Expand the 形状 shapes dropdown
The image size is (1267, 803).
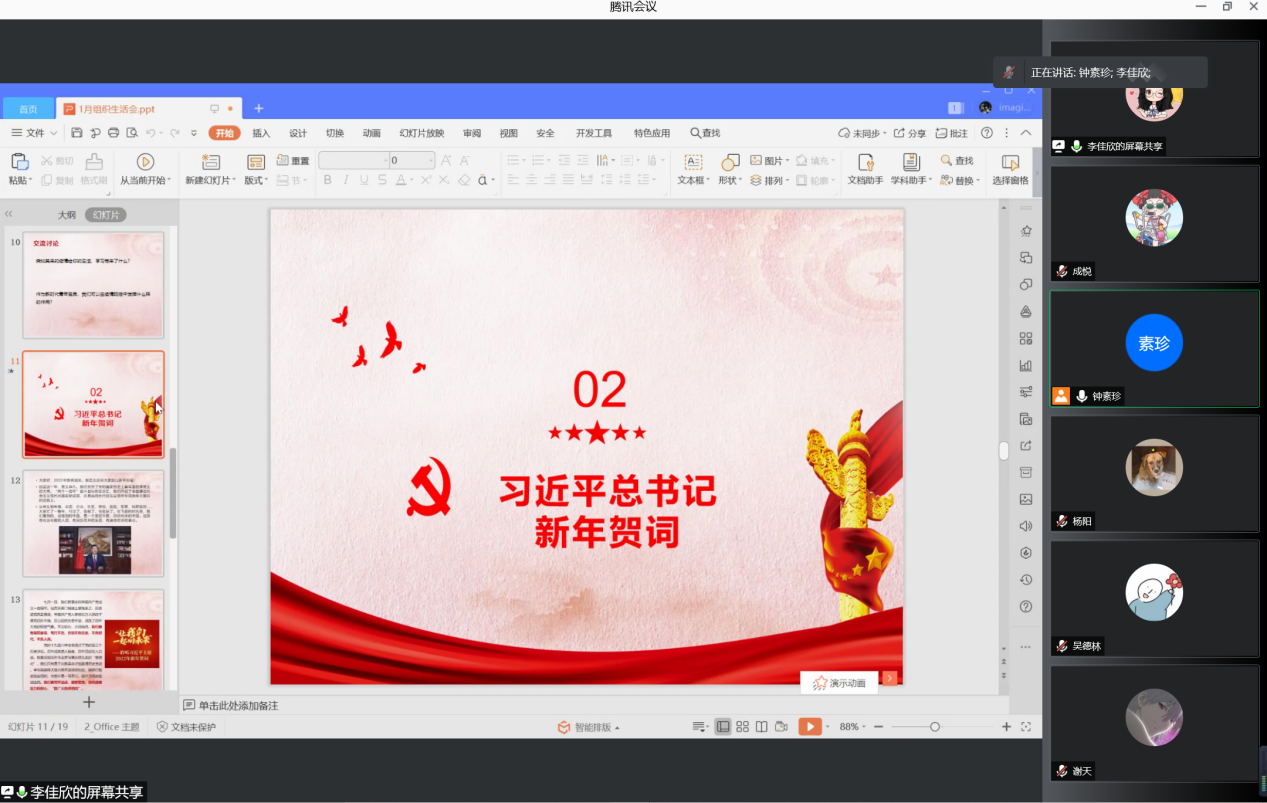(730, 181)
